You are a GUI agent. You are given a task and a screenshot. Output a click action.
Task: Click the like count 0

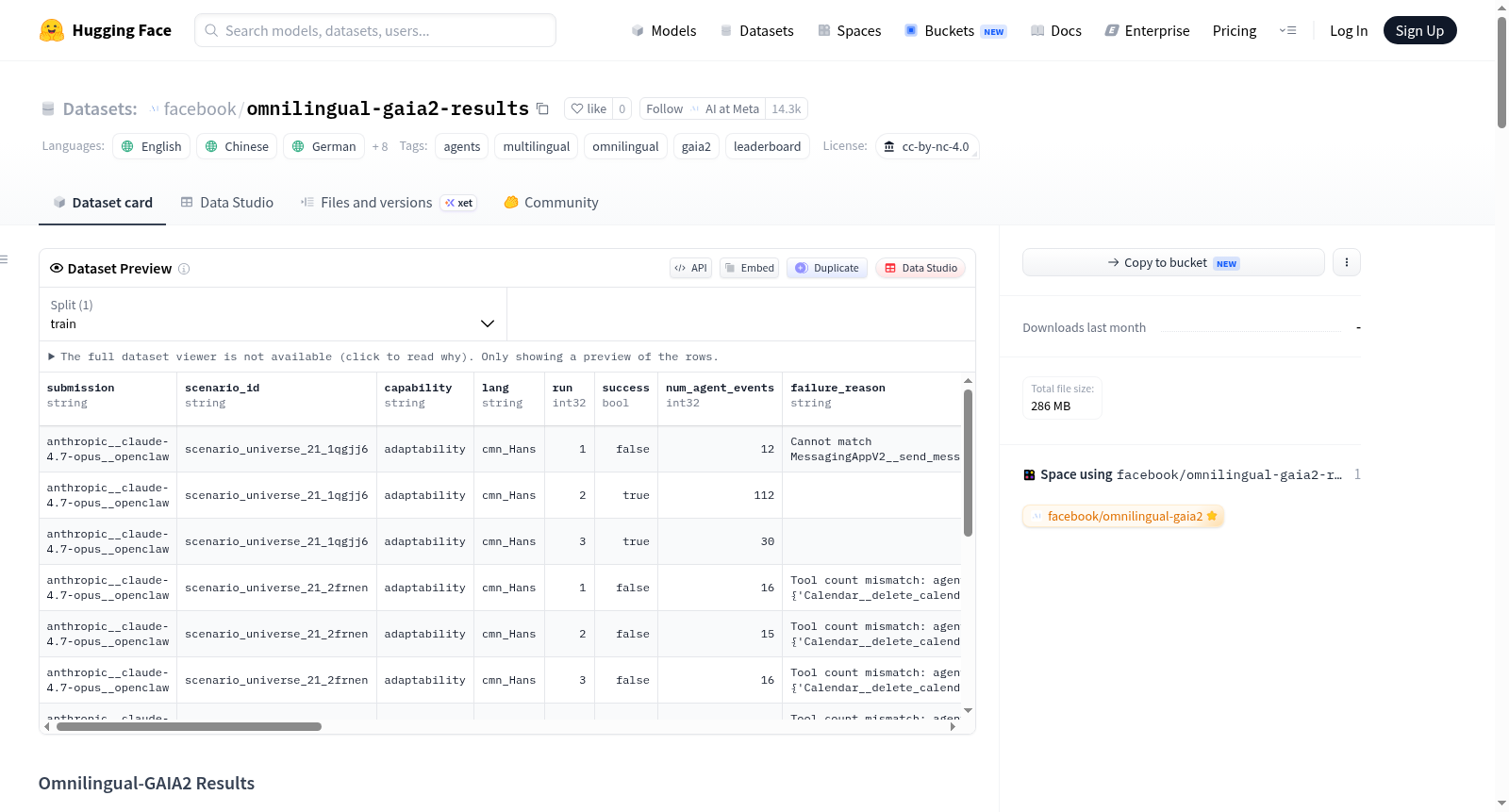[622, 108]
